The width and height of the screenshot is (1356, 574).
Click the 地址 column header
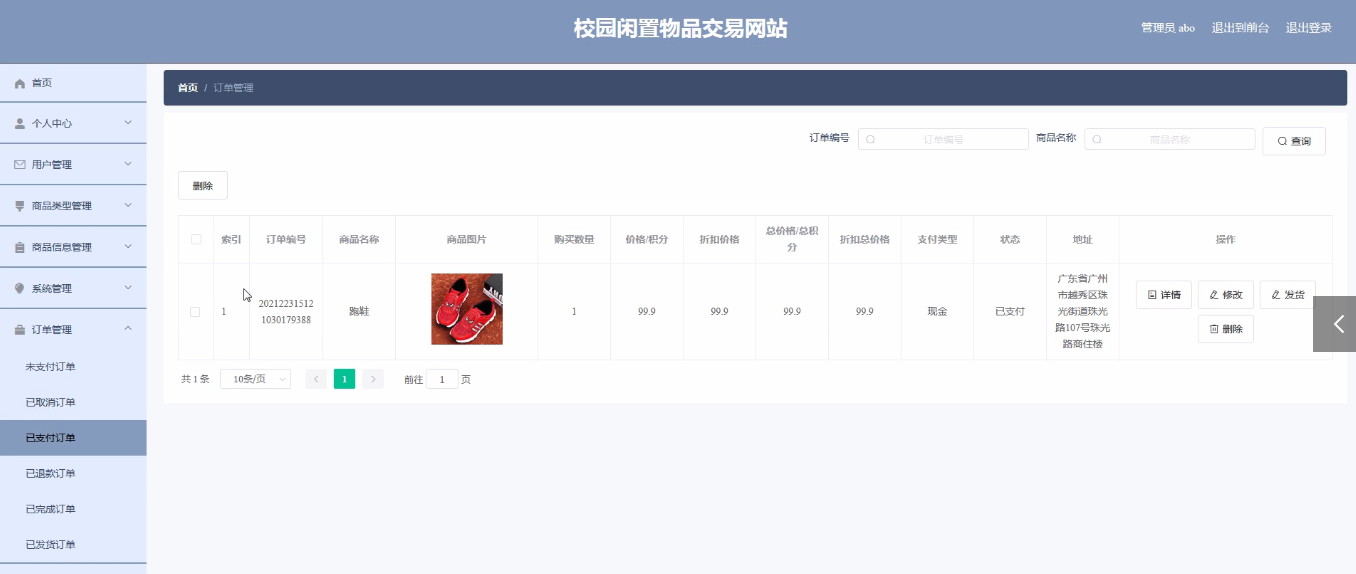tap(1083, 240)
